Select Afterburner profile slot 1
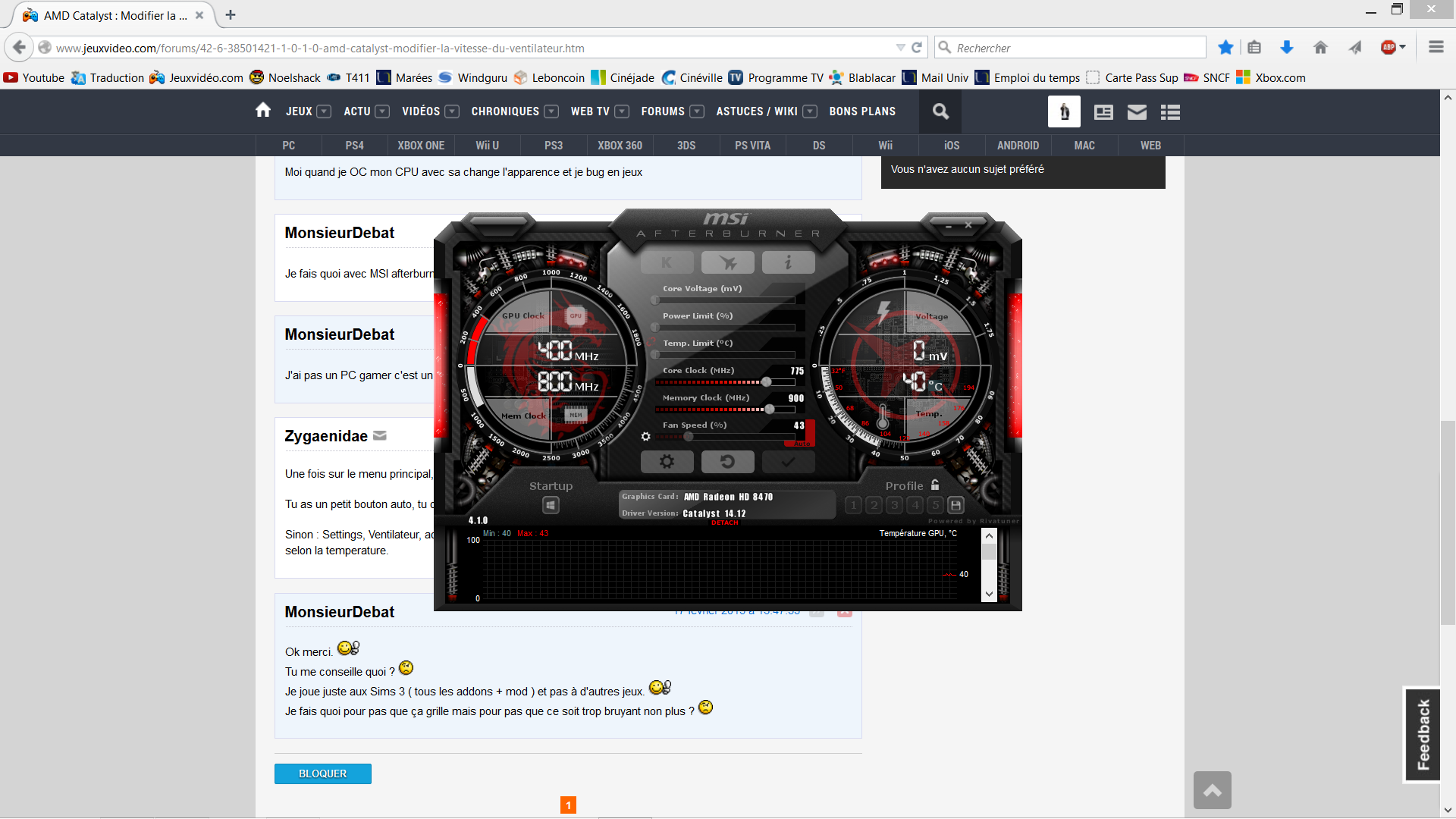This screenshot has height=819, width=1456. (853, 505)
